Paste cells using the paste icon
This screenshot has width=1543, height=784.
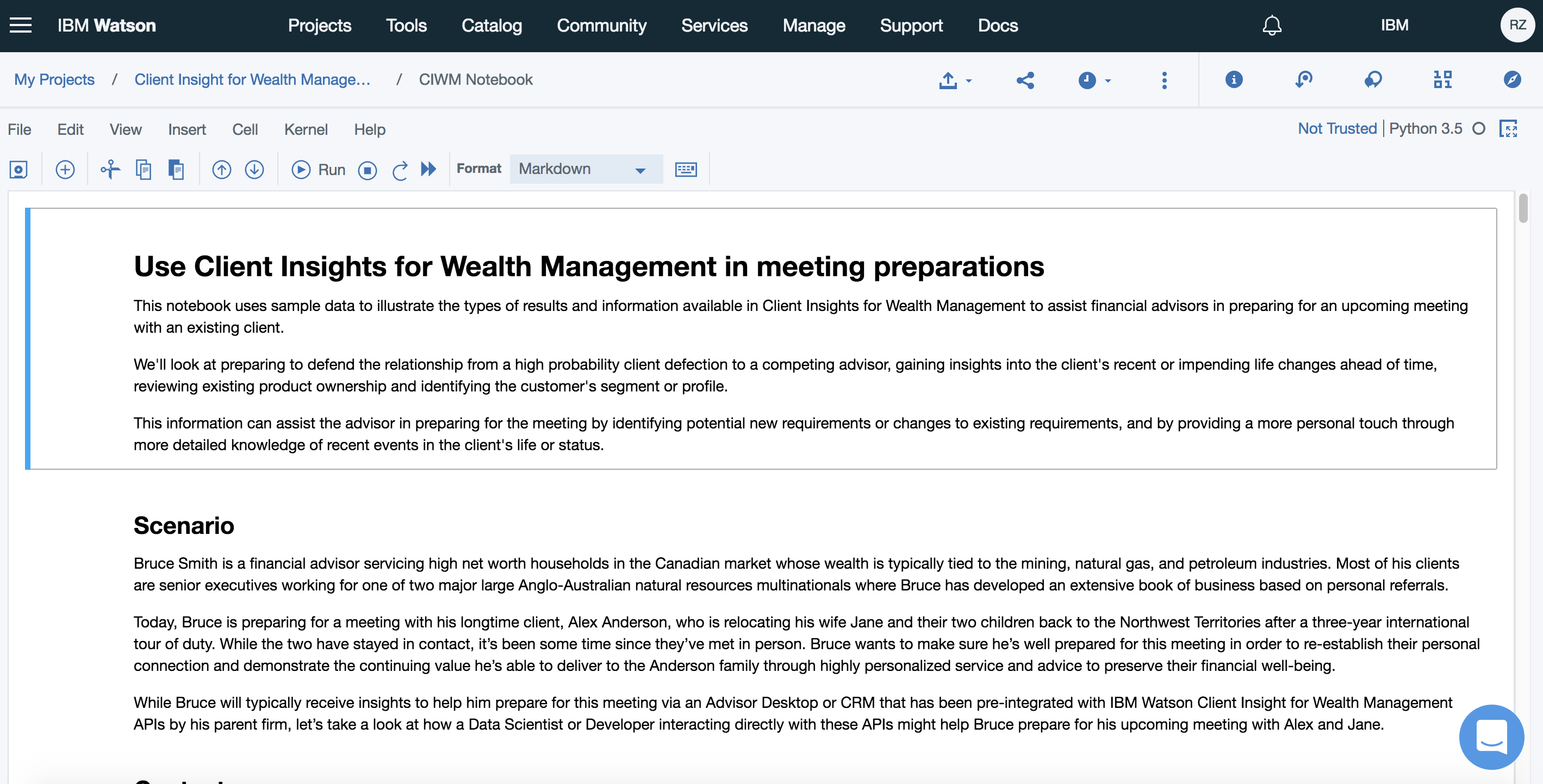click(x=176, y=170)
